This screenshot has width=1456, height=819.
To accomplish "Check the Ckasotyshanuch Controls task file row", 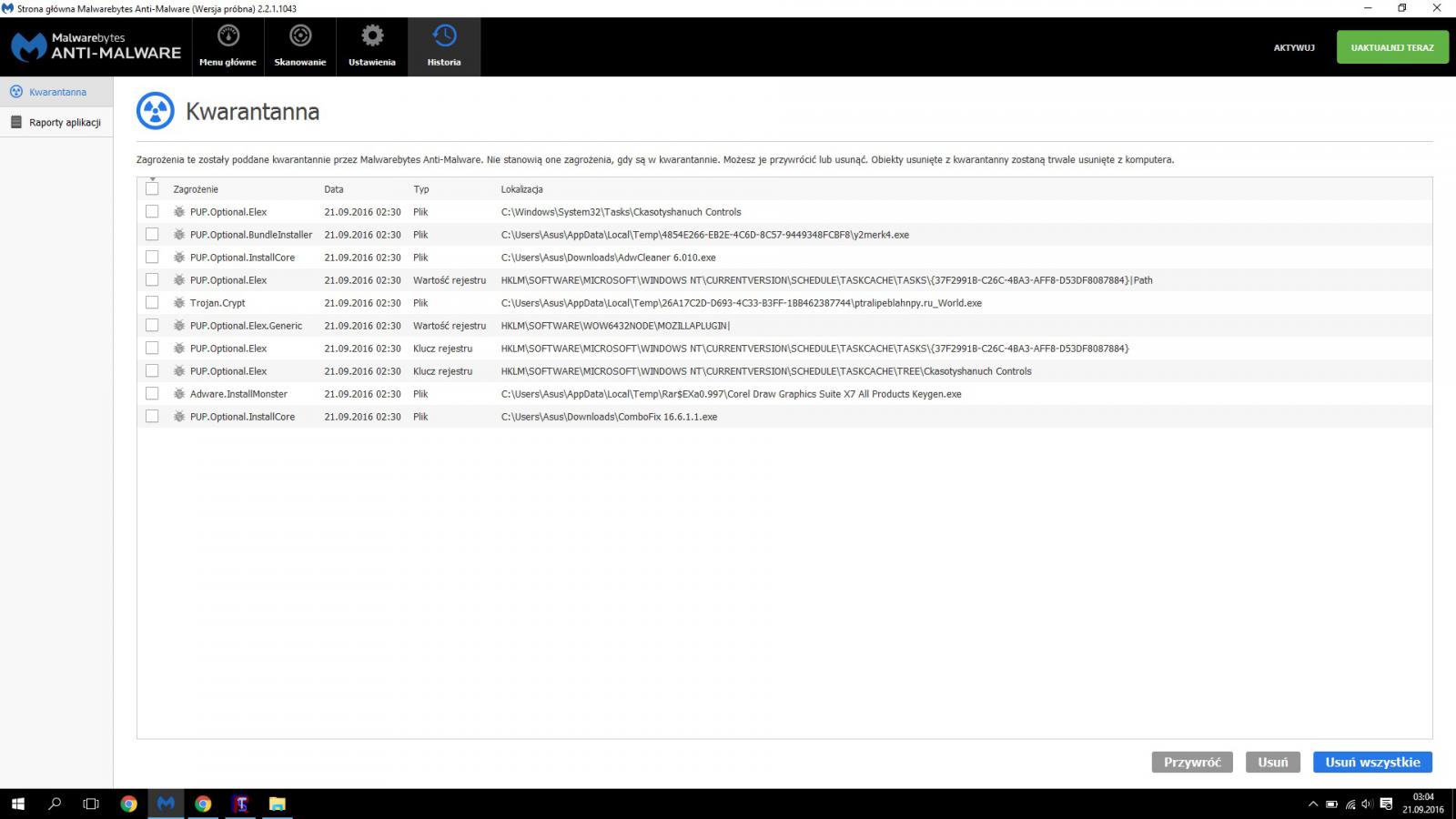I will [152, 212].
